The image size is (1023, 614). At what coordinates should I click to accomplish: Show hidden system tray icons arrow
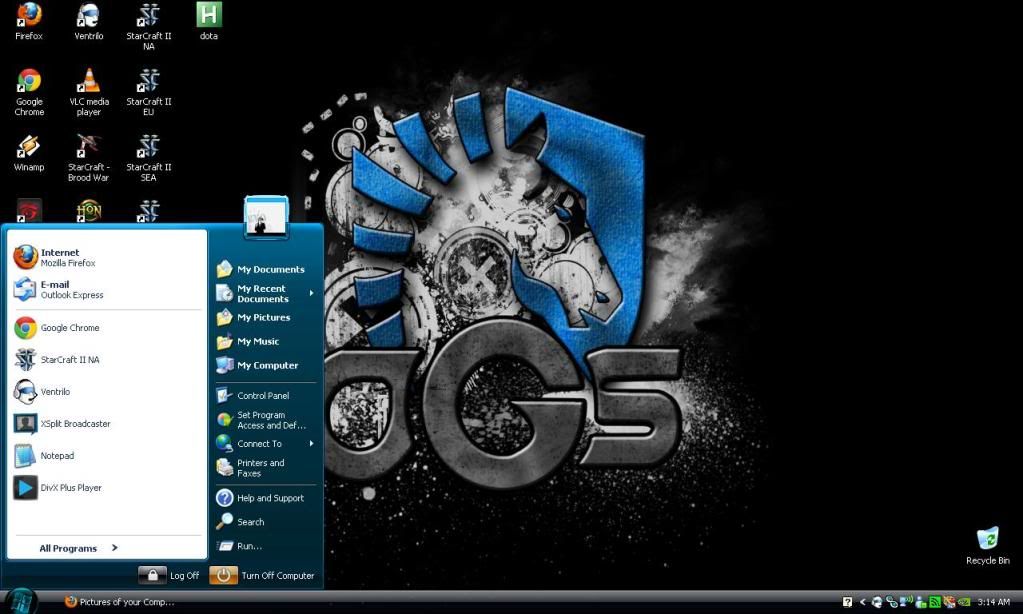coord(862,602)
